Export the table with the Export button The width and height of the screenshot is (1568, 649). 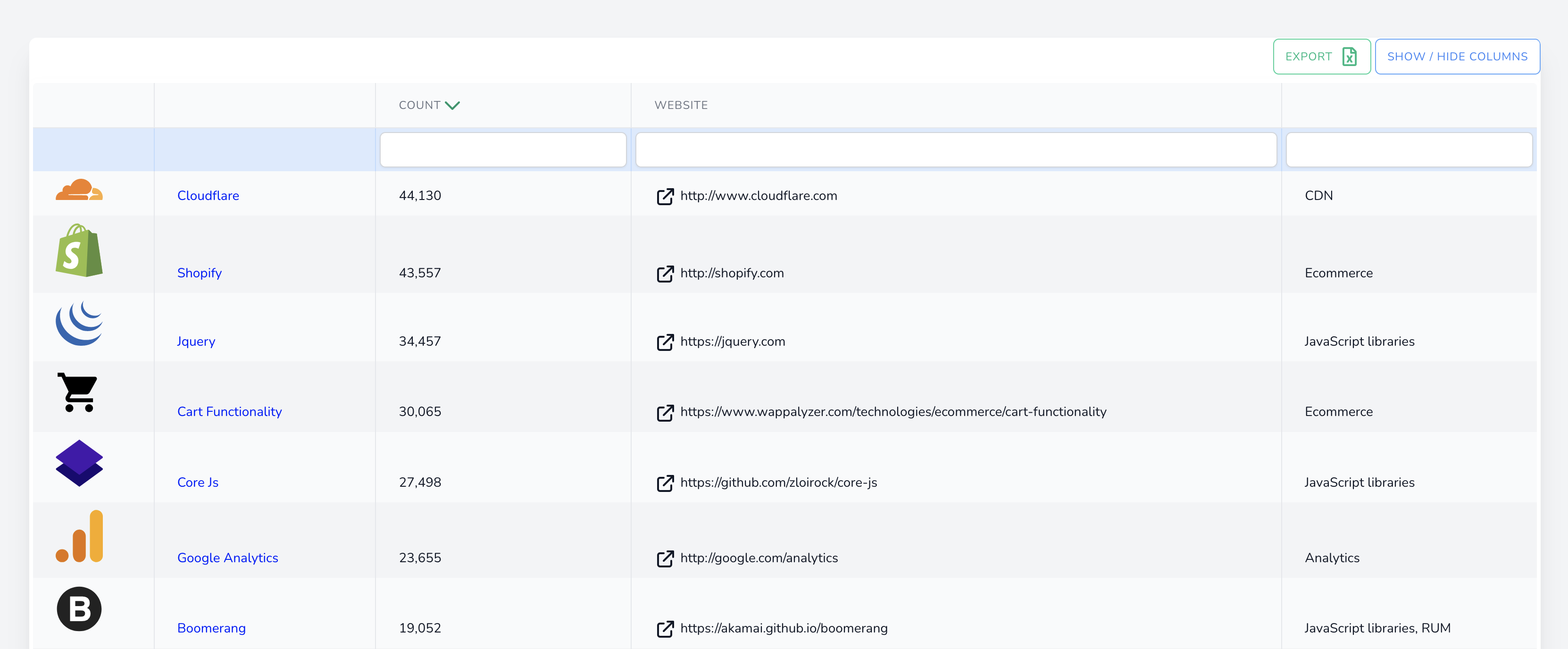click(1321, 57)
